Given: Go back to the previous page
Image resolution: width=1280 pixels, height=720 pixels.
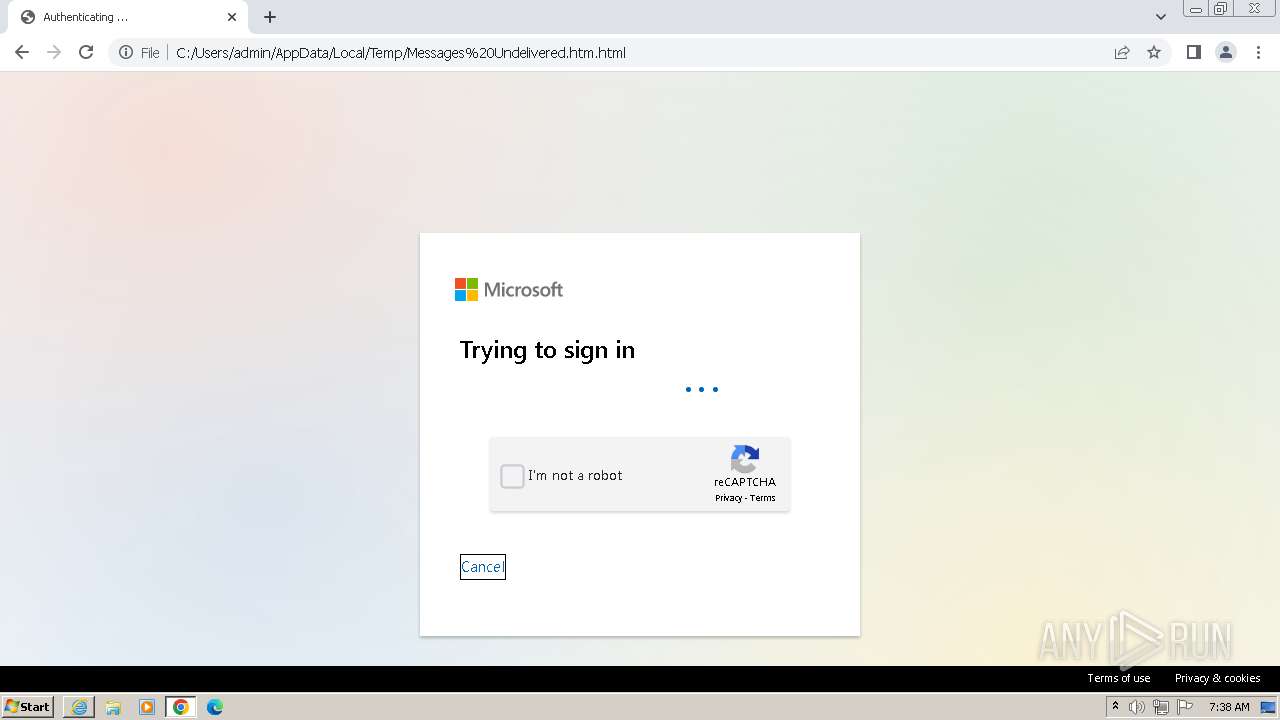Looking at the screenshot, I should (x=22, y=52).
